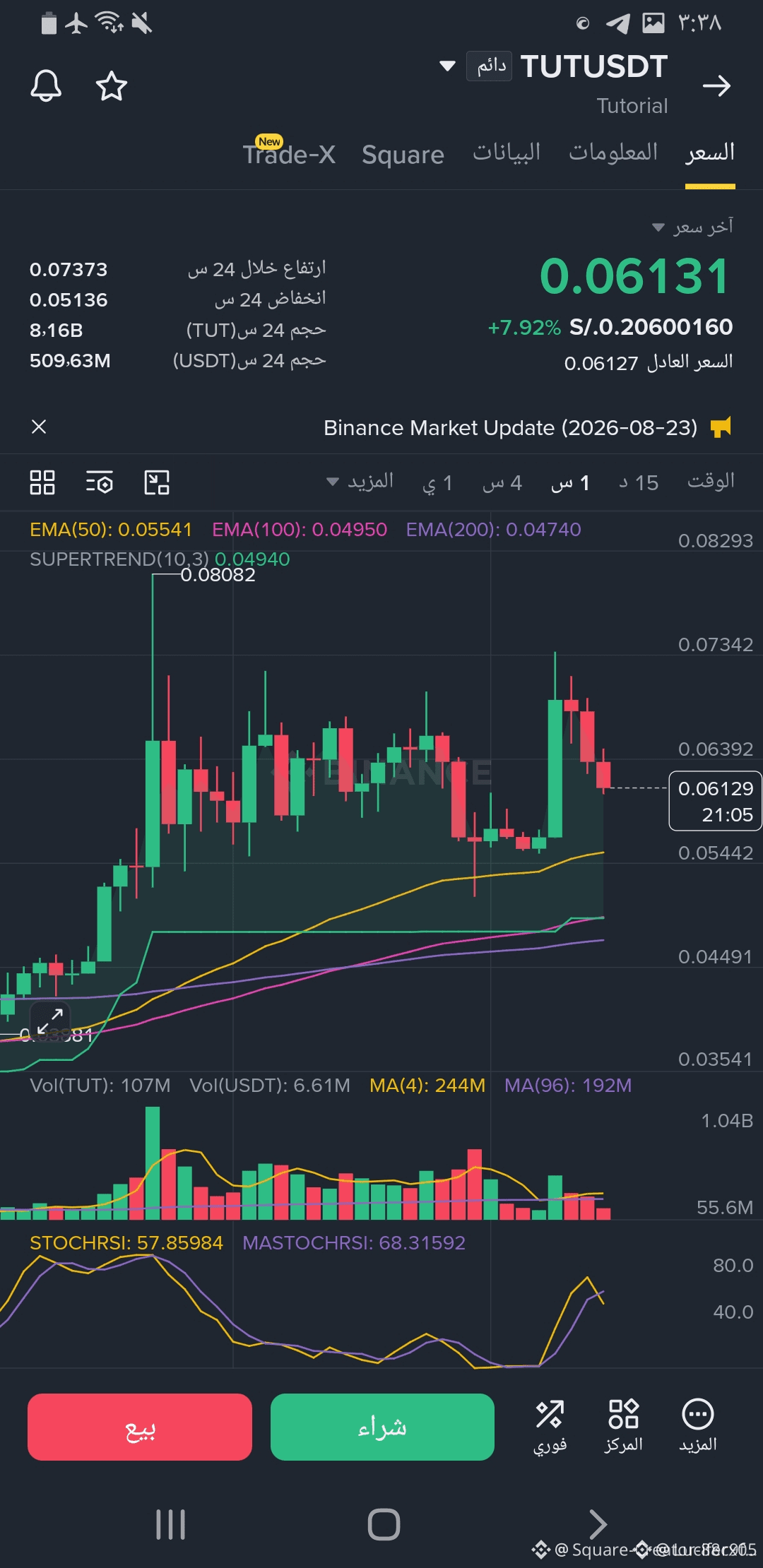The image size is (763, 1568).
Task: Tap the EMA(100) indicator label
Action: [300, 530]
